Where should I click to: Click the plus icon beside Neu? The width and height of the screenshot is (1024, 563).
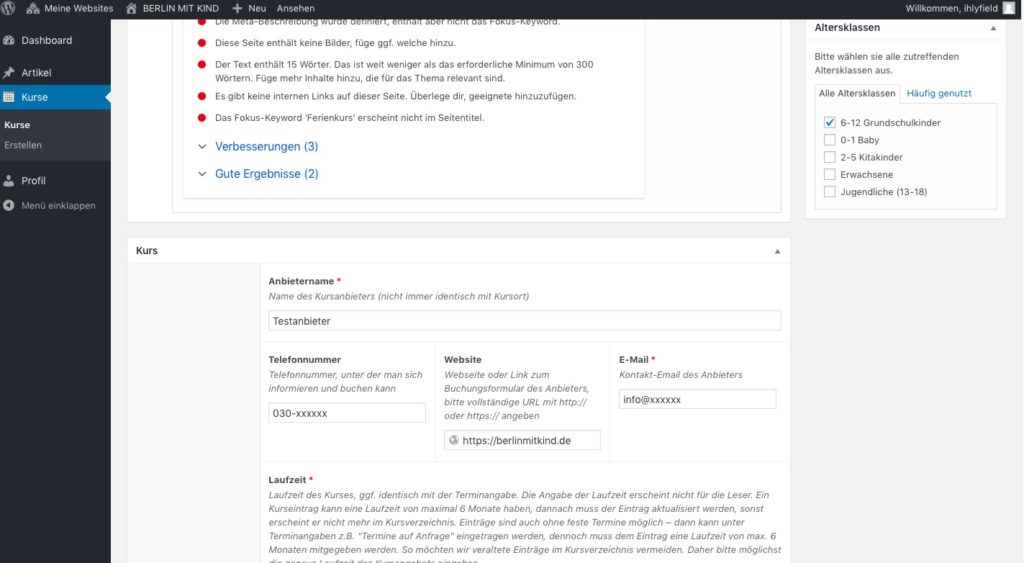pos(237,8)
